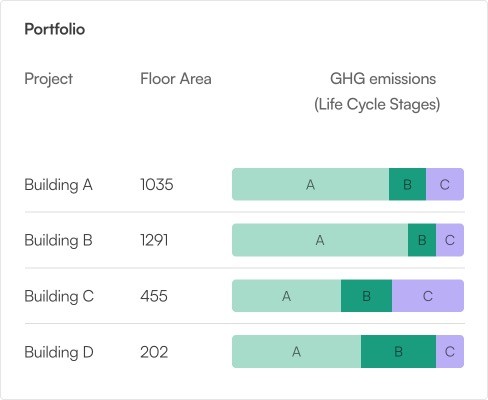The height and width of the screenshot is (400, 488).
Task: Select Building D stage C segment
Action: [450, 352]
